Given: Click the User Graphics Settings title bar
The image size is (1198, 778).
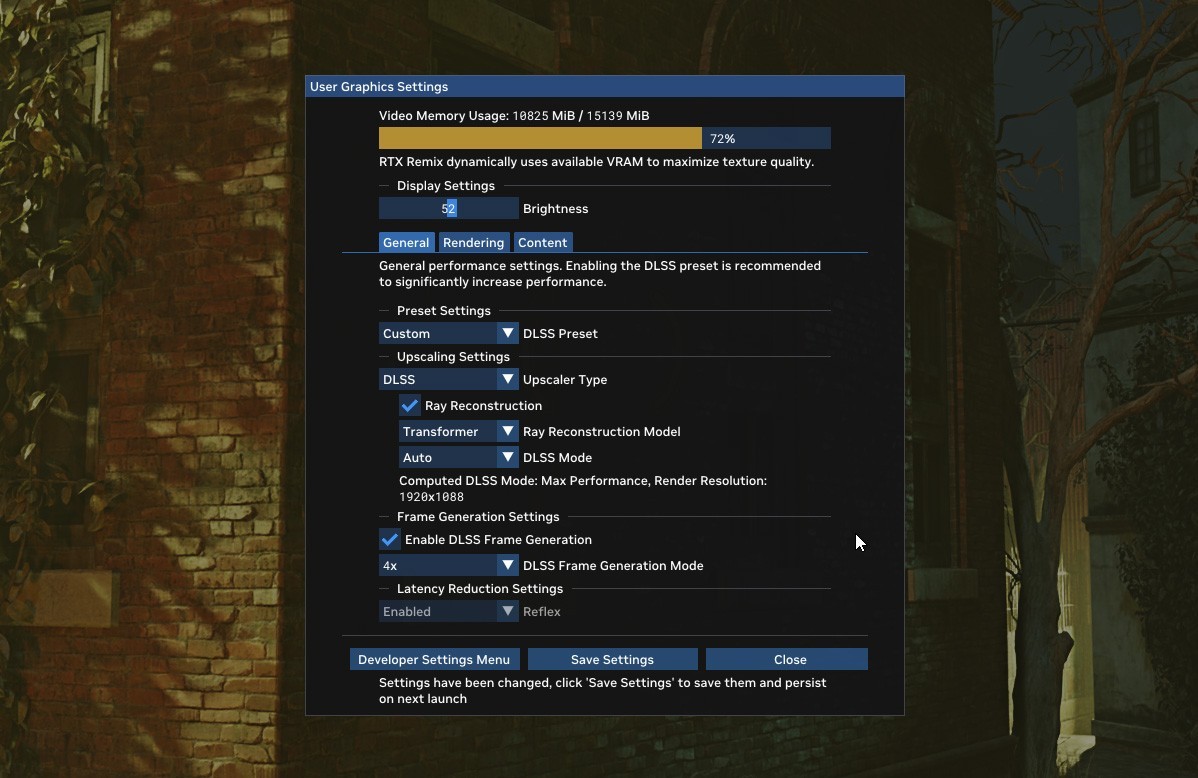Looking at the screenshot, I should click(x=604, y=86).
